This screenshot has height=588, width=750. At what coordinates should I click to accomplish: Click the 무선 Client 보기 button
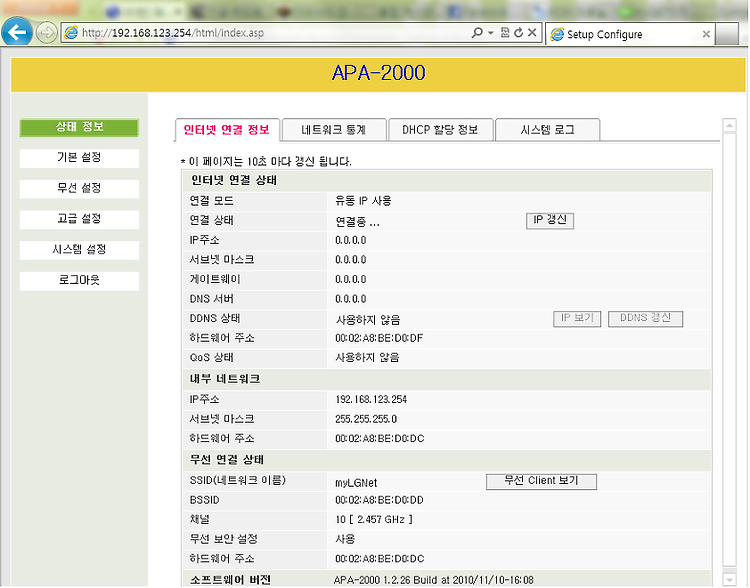click(541, 481)
